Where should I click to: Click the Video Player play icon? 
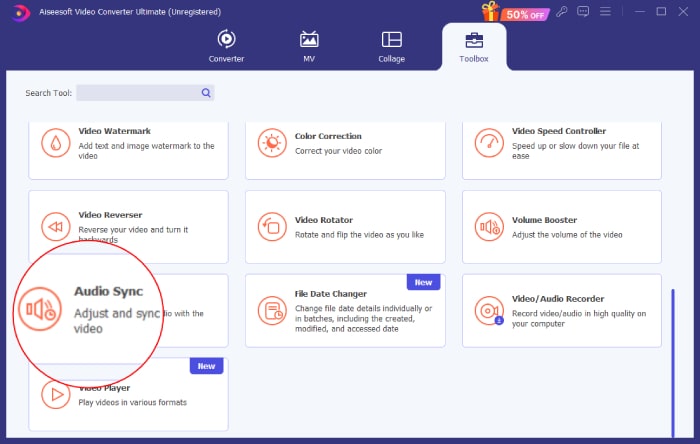tap(56, 394)
